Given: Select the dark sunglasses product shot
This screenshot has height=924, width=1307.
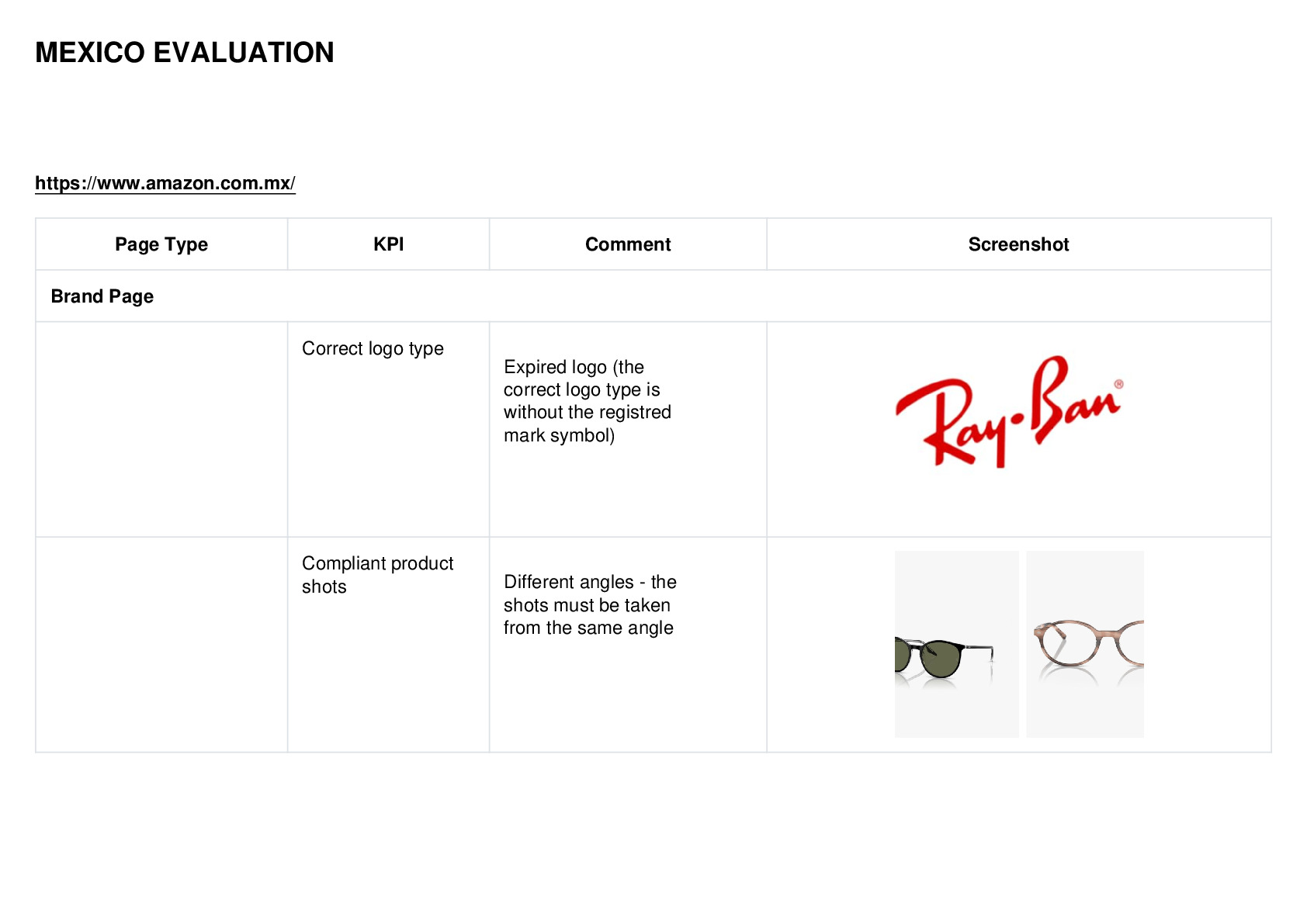Looking at the screenshot, I should [x=956, y=644].
